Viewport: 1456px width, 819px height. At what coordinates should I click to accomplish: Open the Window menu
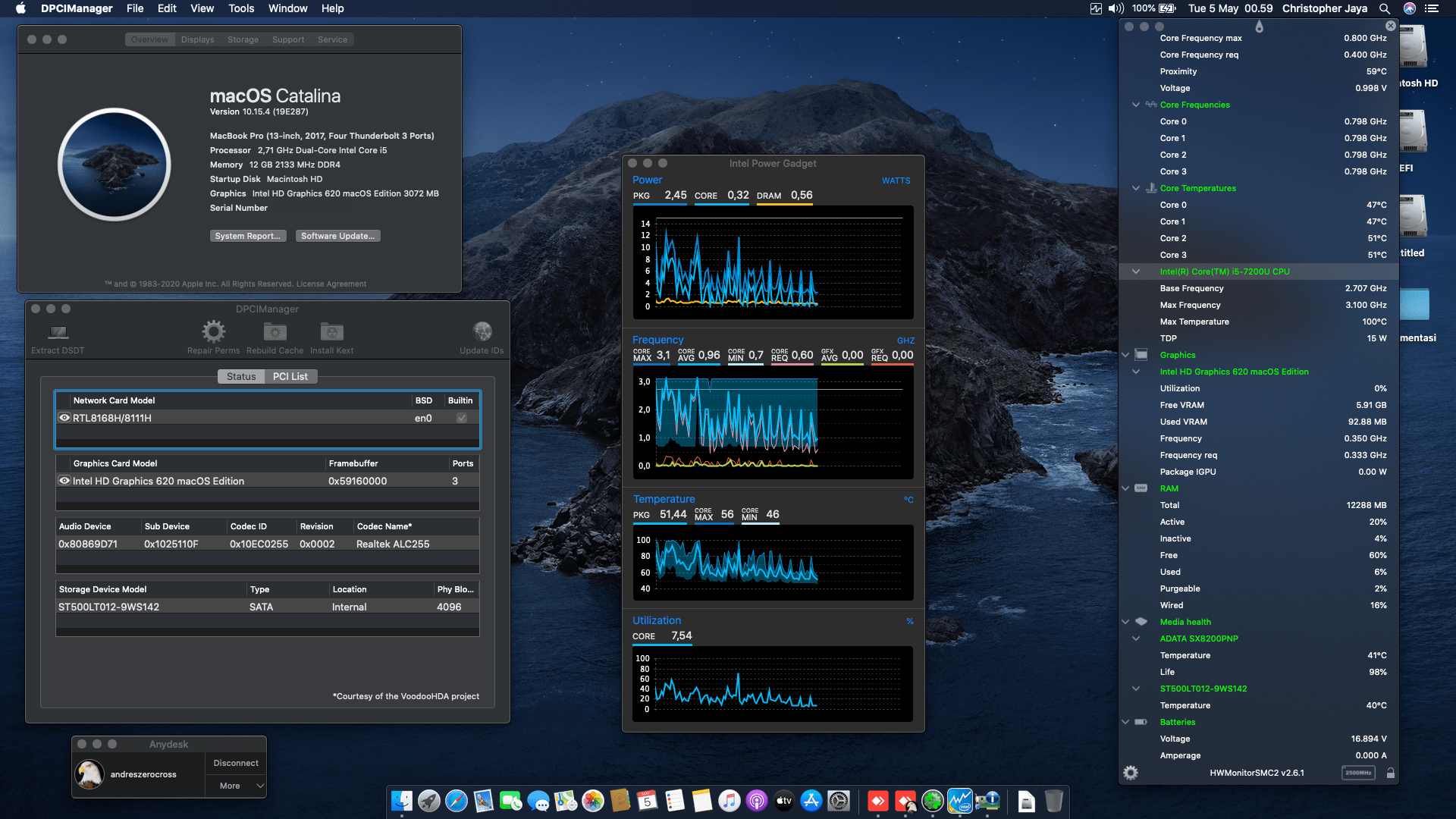(x=287, y=8)
